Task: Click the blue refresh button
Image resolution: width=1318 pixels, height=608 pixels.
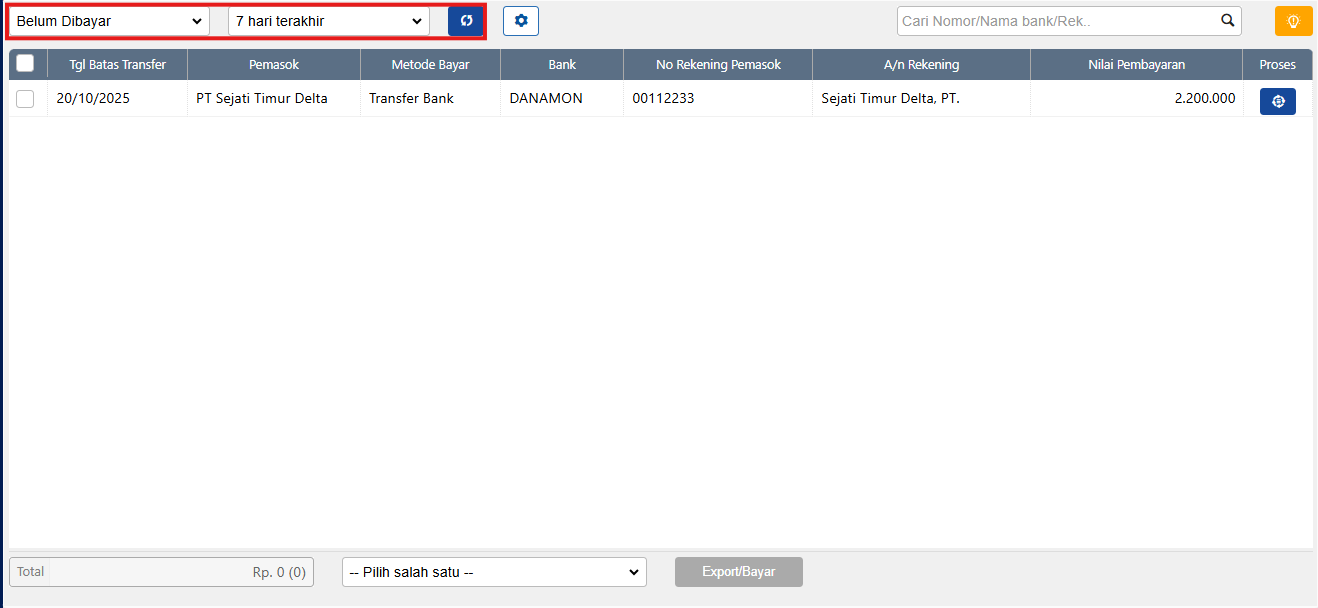Action: click(466, 21)
